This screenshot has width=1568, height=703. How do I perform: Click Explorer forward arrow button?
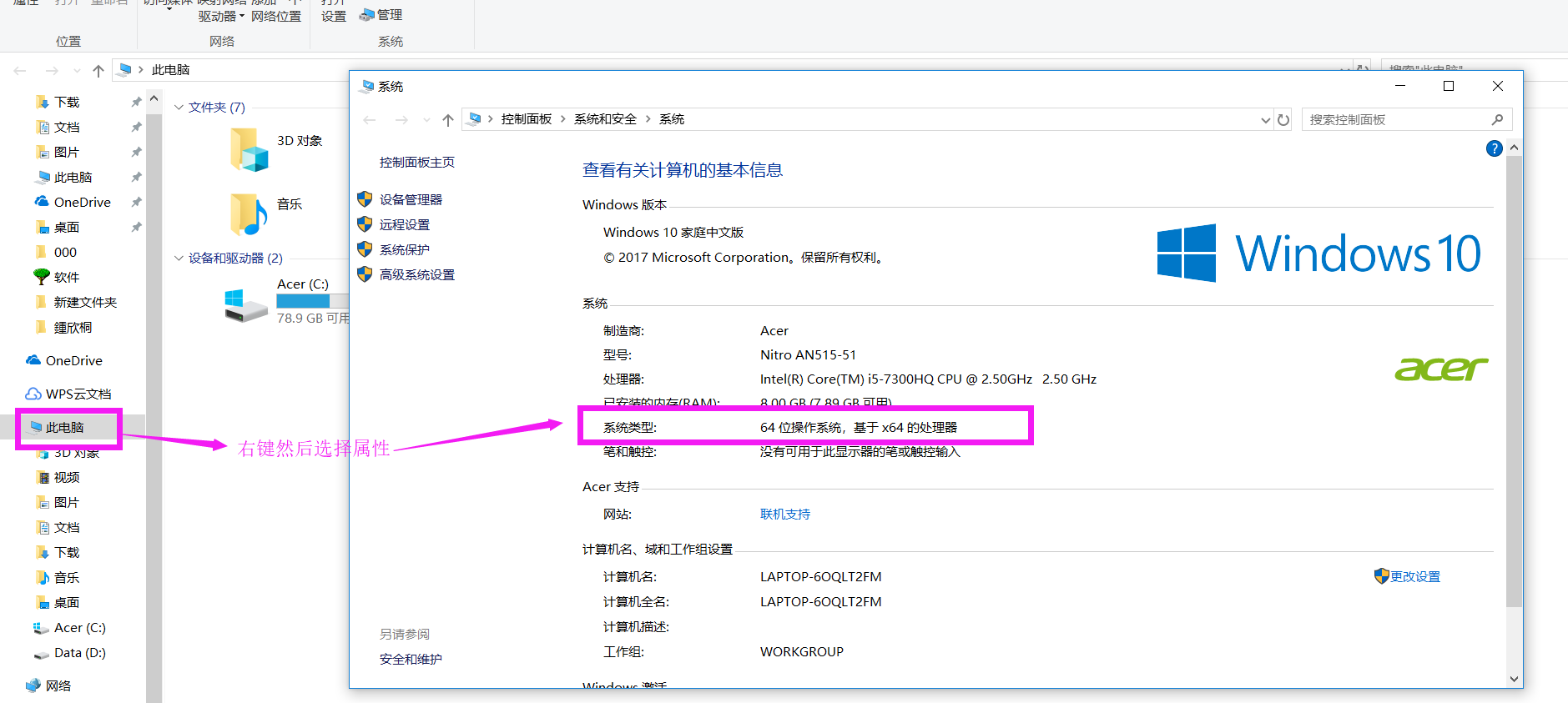pyautogui.click(x=52, y=71)
